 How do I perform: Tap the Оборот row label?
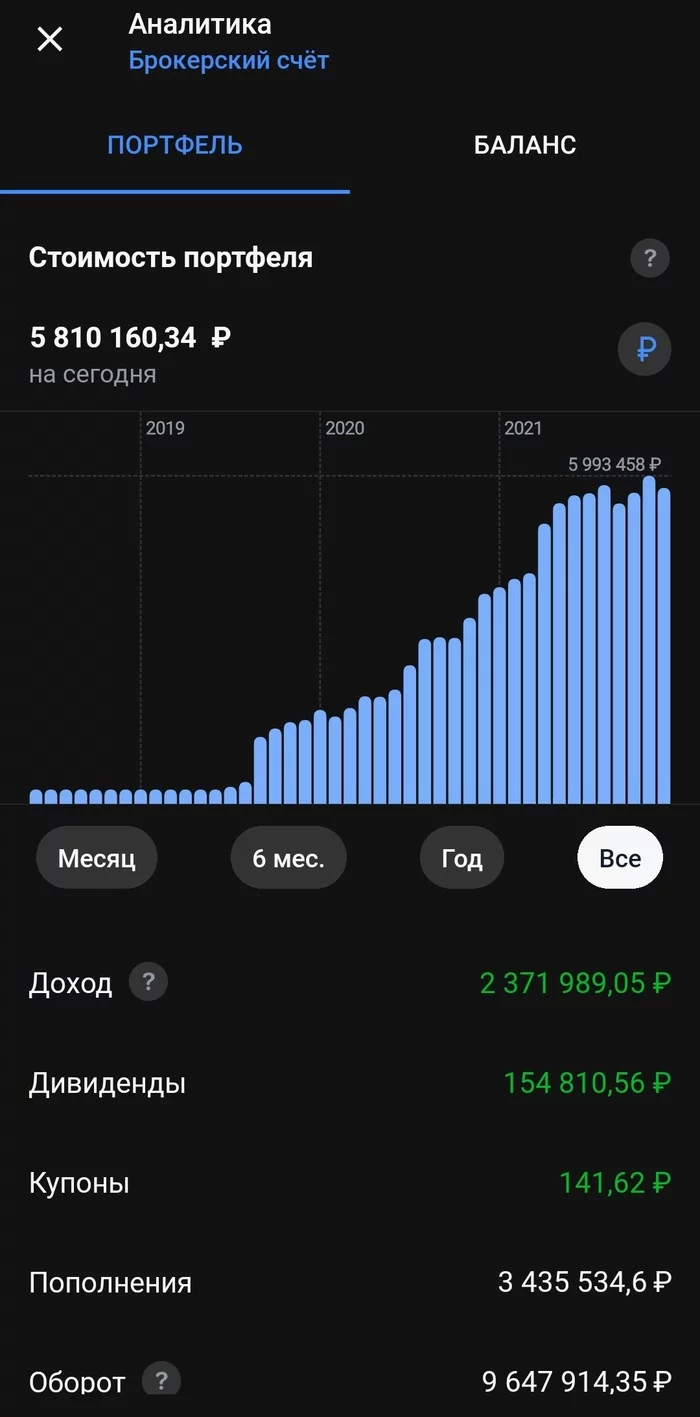77,1383
